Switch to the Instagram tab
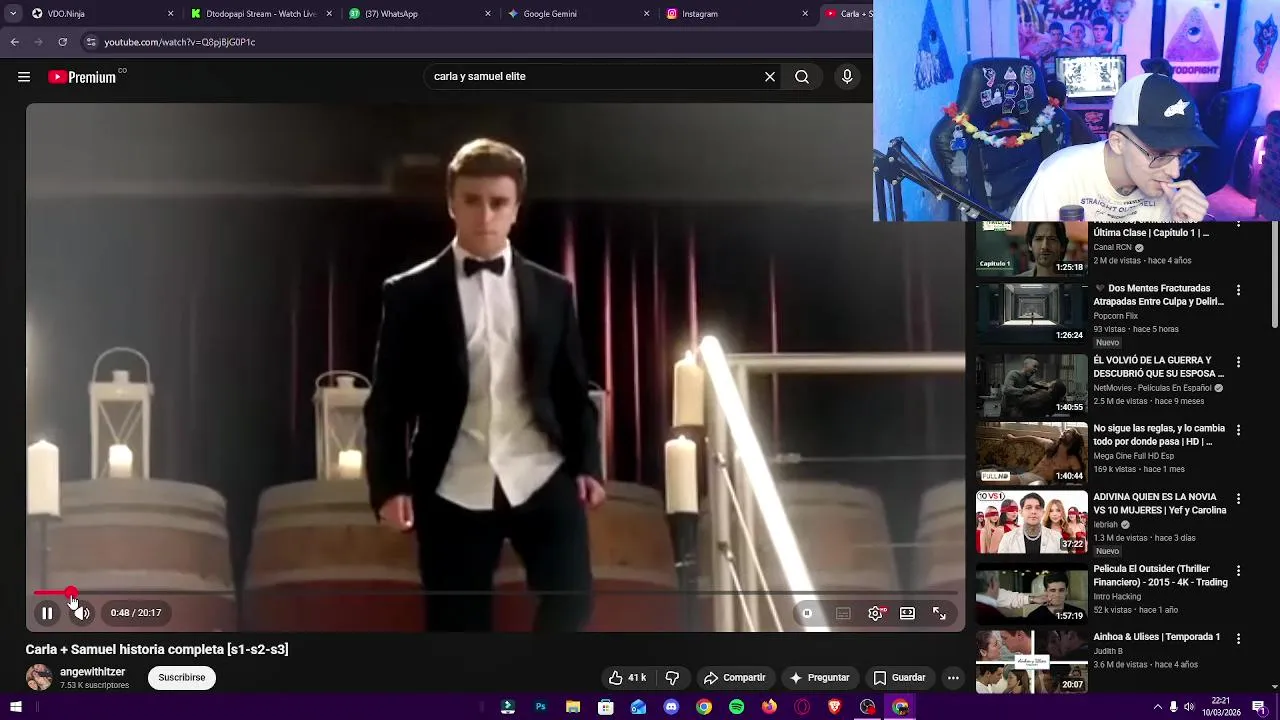Screen dimensions: 1280x720 [x=736, y=14]
